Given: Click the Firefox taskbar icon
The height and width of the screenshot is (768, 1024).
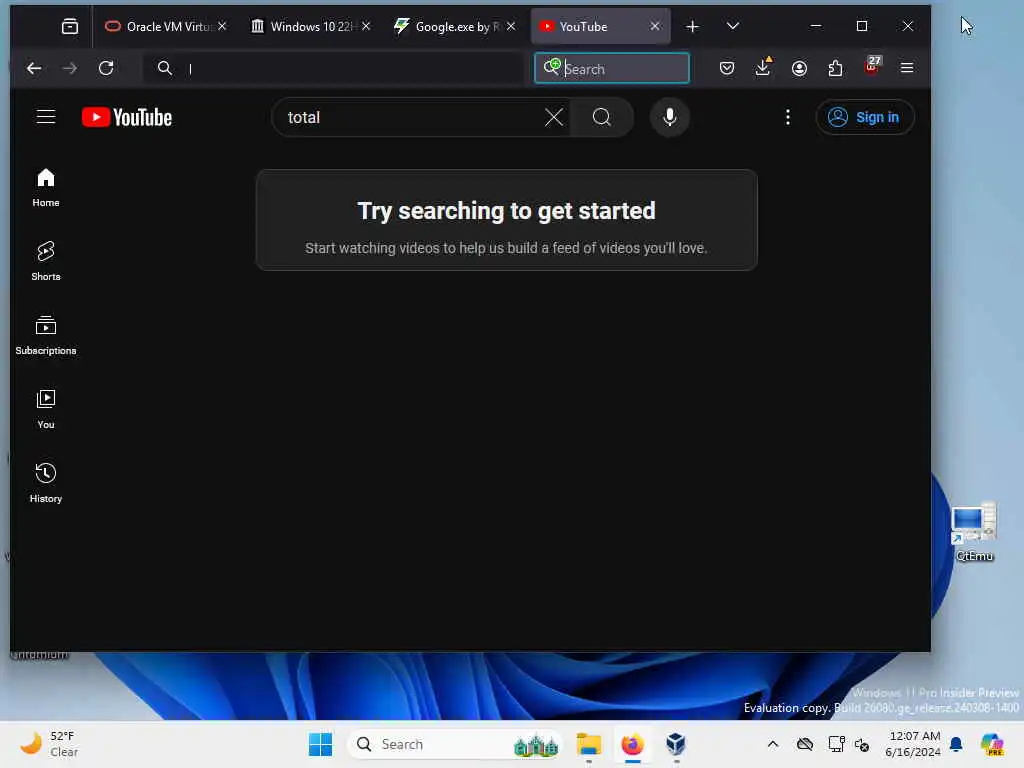Looking at the screenshot, I should click(x=632, y=744).
